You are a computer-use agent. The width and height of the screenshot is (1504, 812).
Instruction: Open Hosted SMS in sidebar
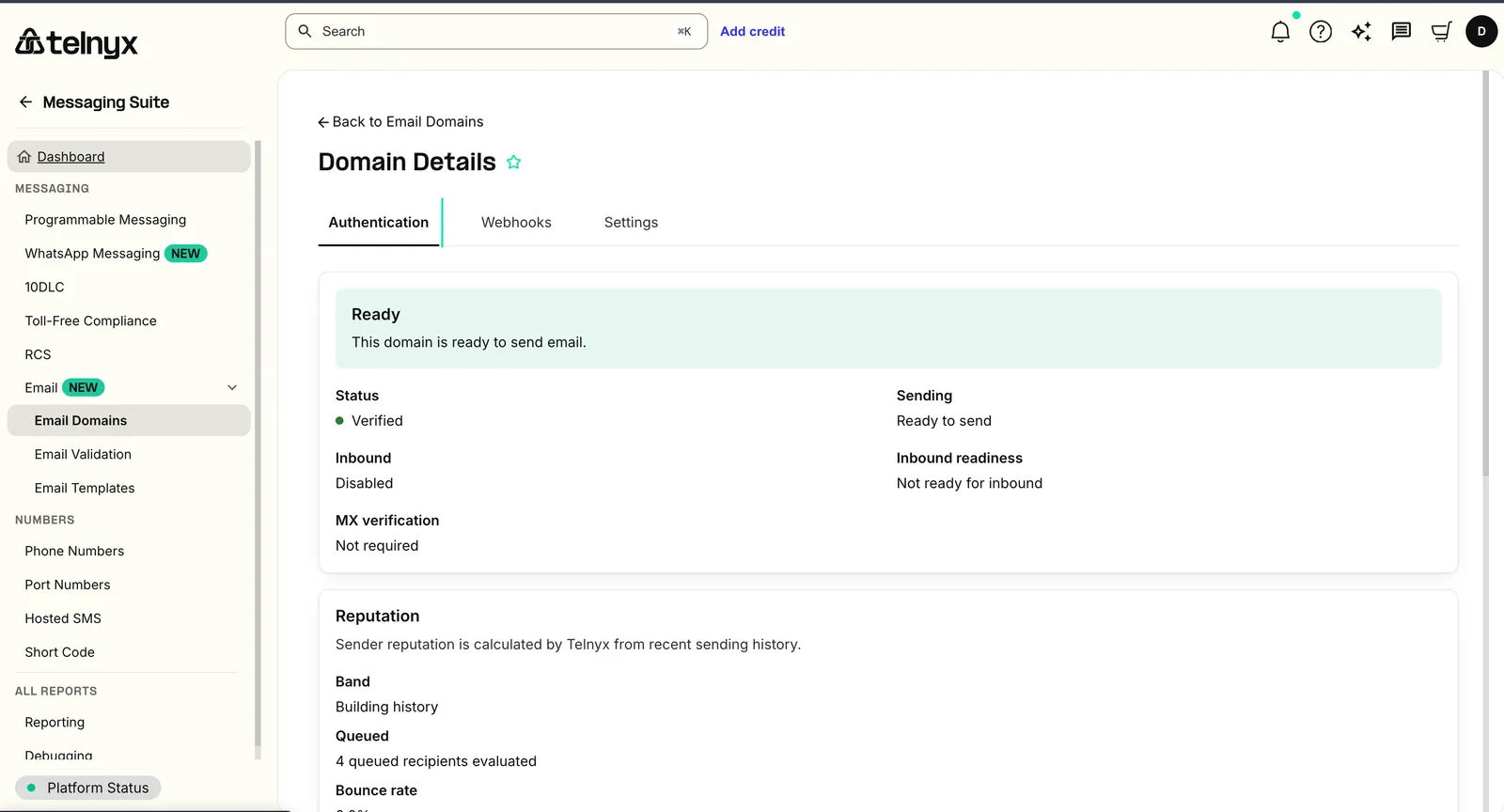(x=63, y=618)
